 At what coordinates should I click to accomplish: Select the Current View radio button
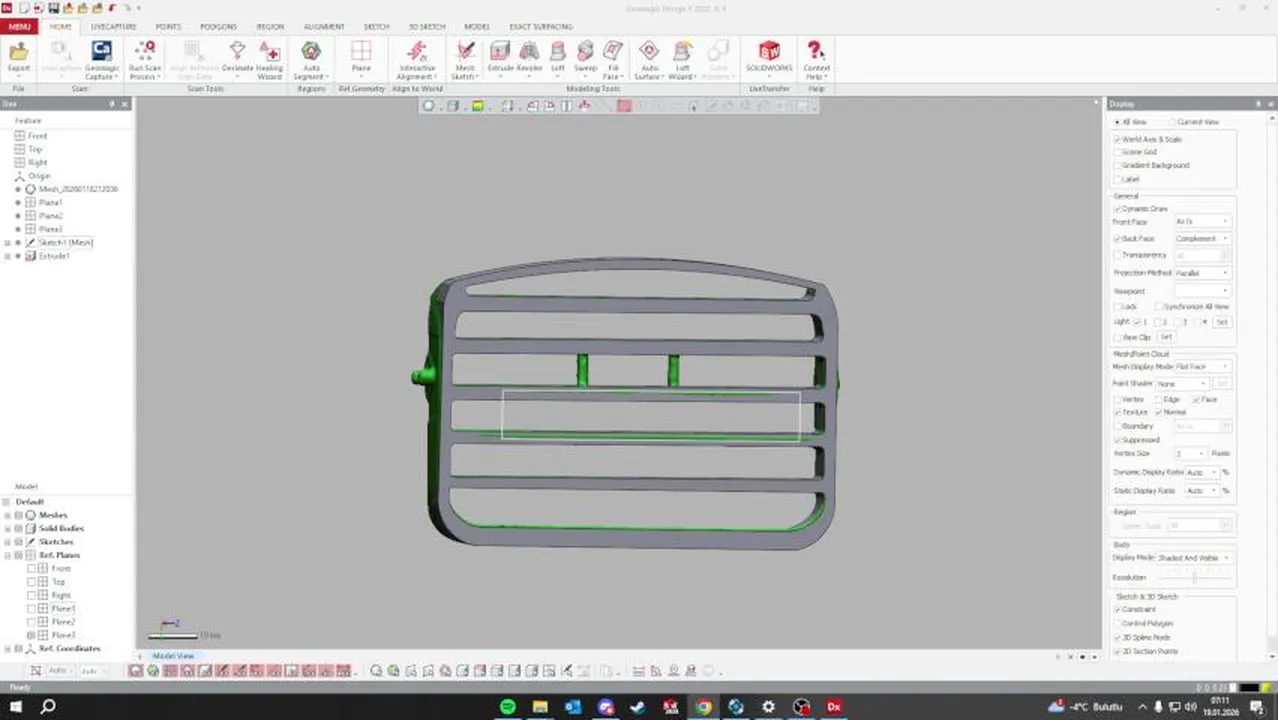click(x=1172, y=122)
